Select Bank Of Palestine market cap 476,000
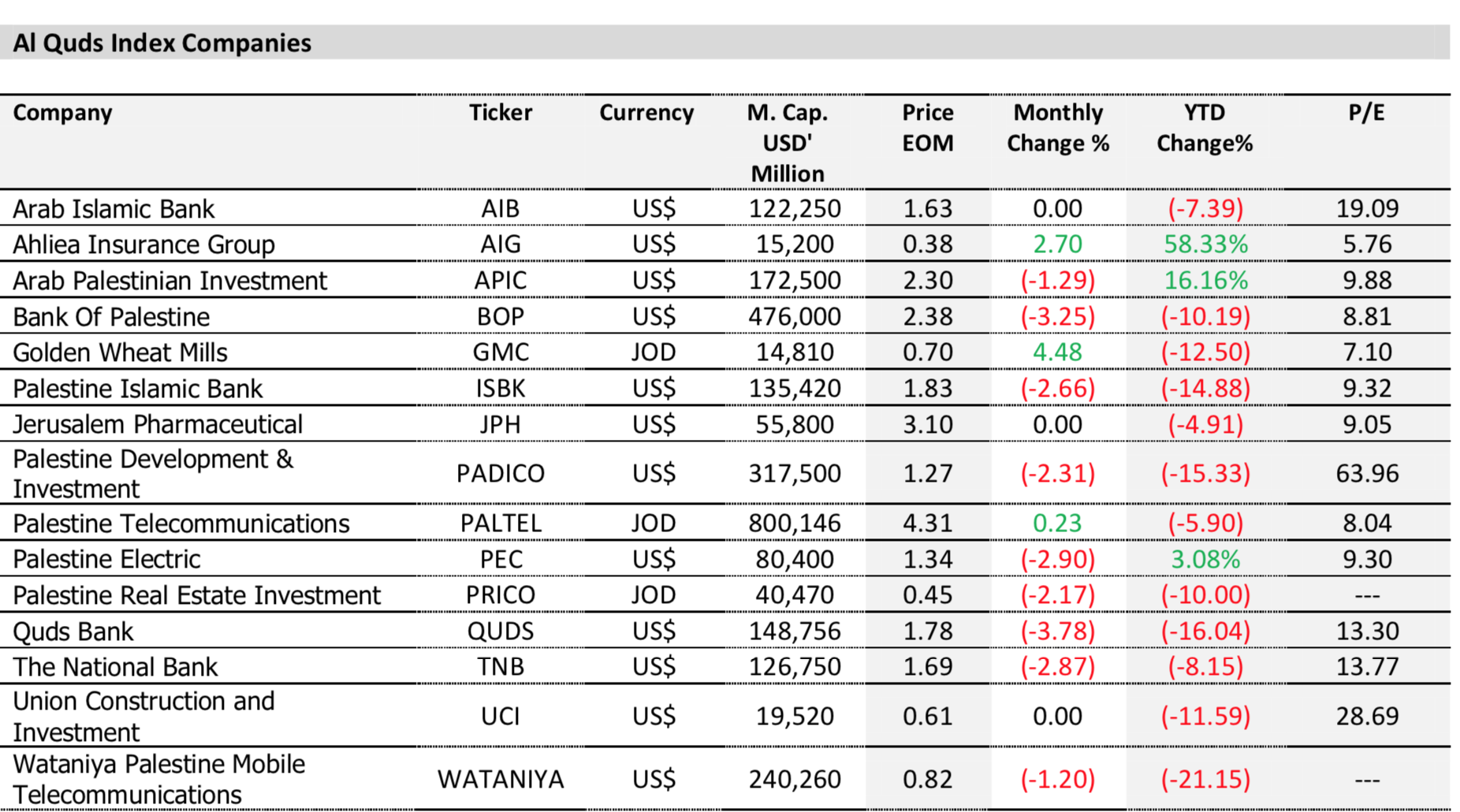The height and width of the screenshot is (812, 1460). [794, 317]
